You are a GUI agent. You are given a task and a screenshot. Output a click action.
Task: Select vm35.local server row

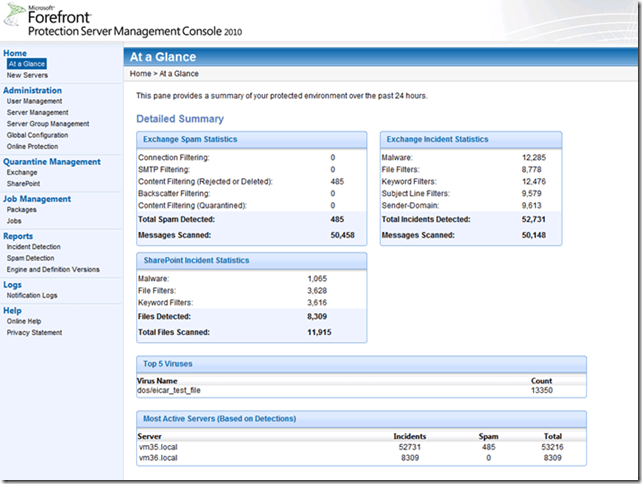point(156,449)
